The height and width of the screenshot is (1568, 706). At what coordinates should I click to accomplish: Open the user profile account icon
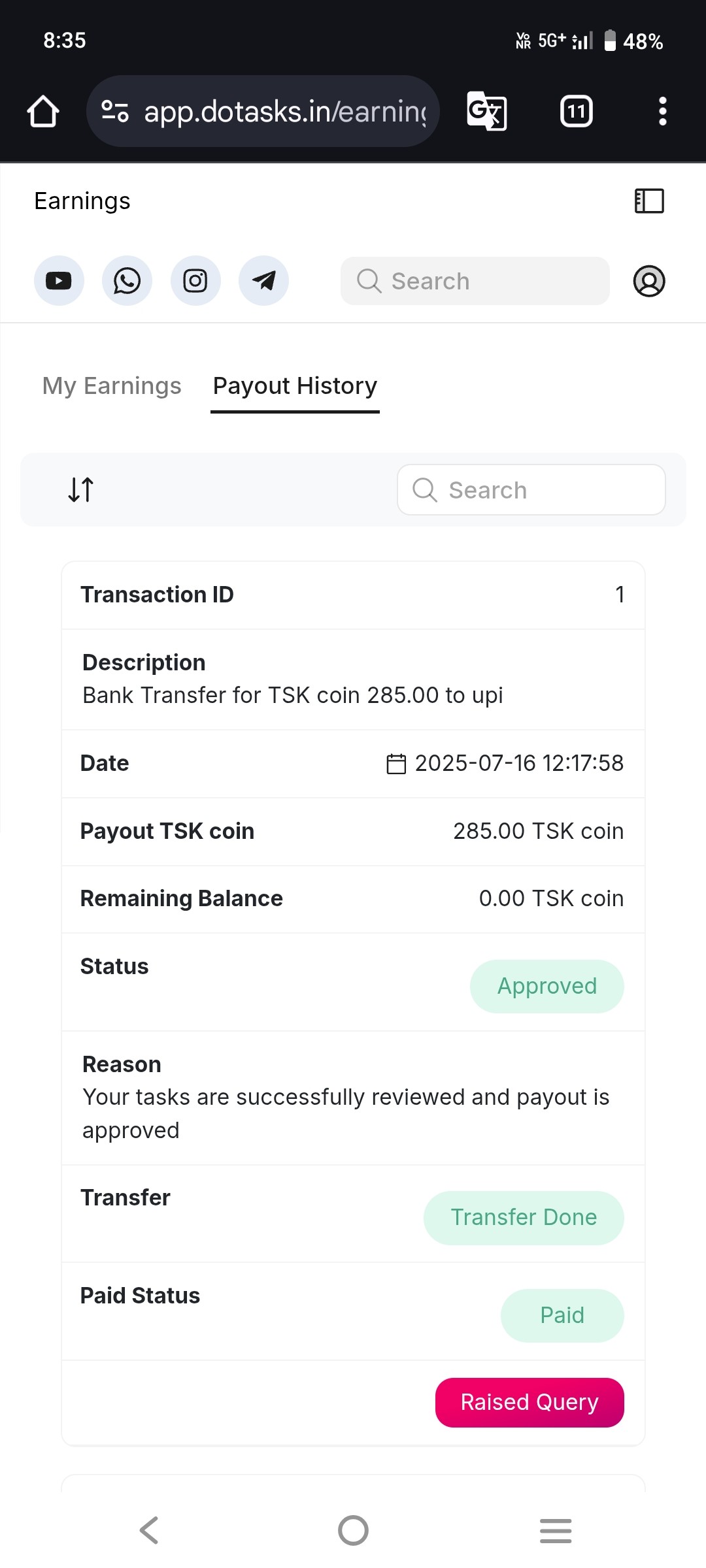click(x=648, y=281)
